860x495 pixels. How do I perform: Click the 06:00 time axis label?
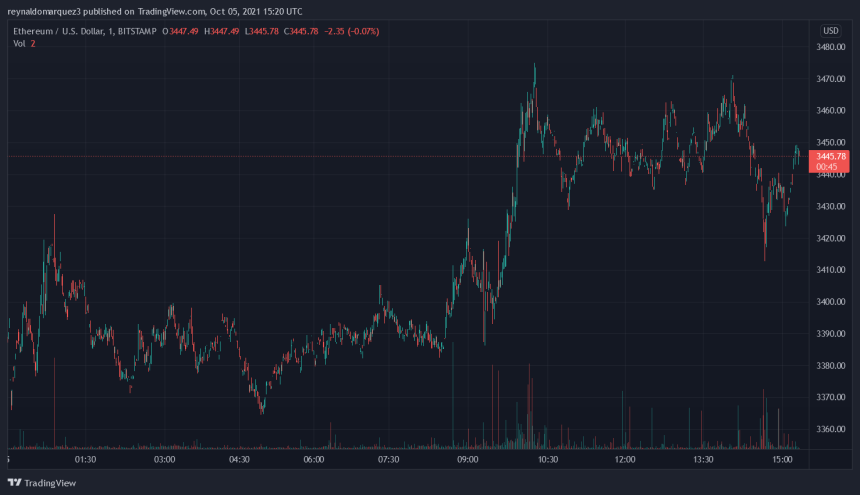point(314,460)
